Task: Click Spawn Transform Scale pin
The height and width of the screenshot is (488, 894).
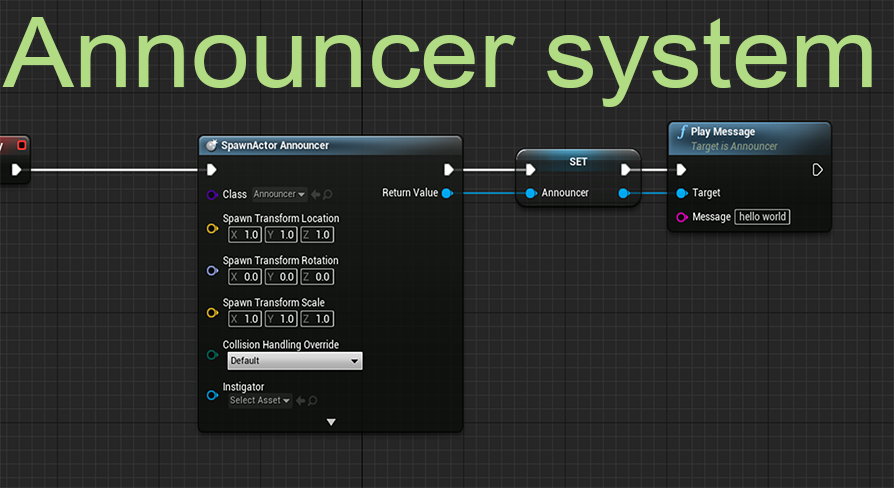Action: (212, 312)
